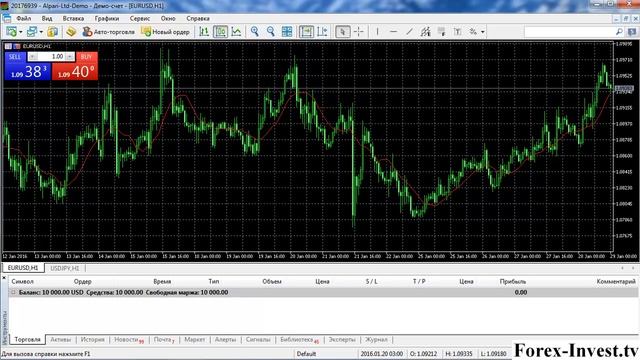
Task: Open the Торговля terminal tab
Action: point(27,340)
